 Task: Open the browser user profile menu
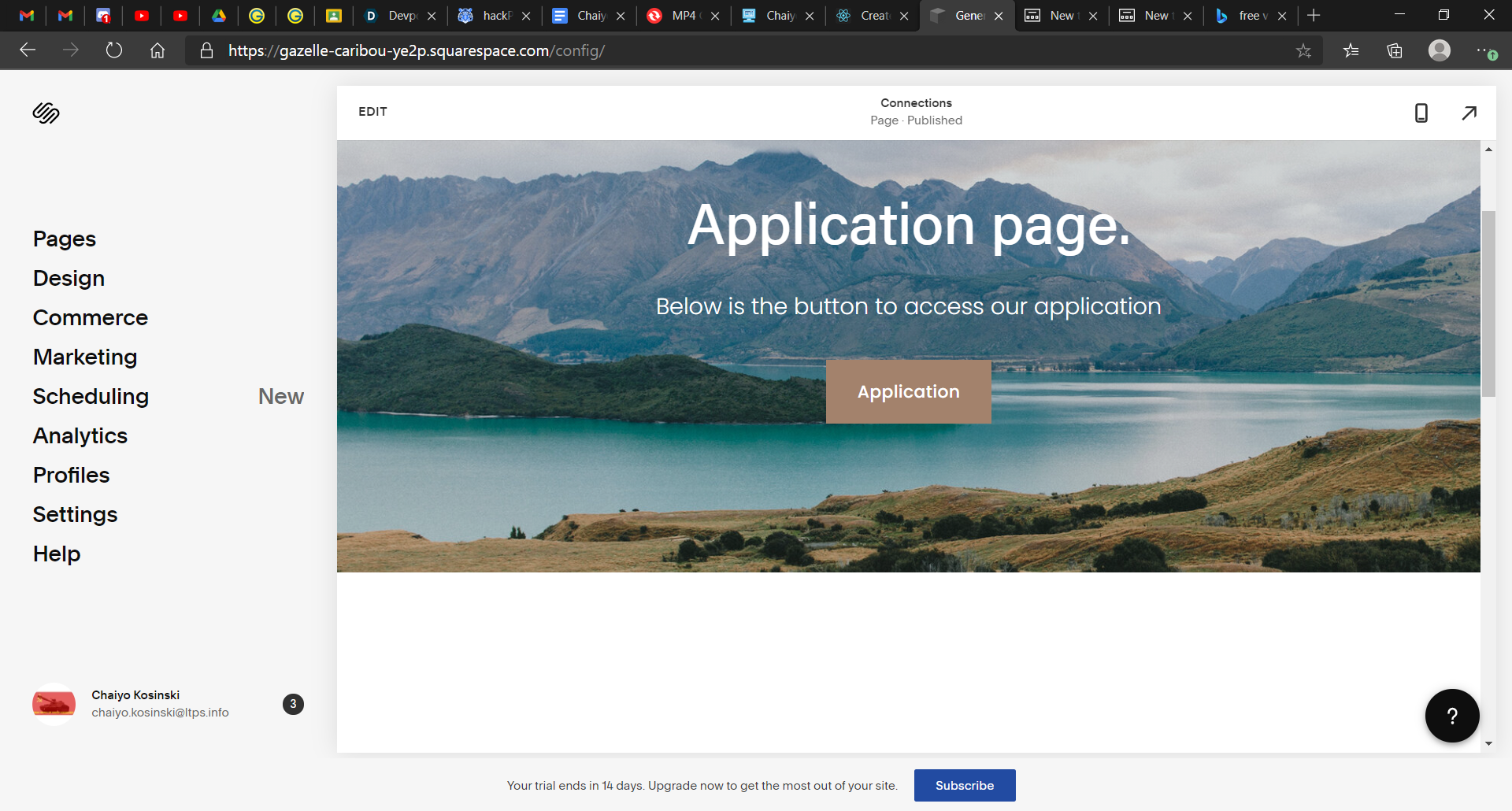tap(1440, 50)
